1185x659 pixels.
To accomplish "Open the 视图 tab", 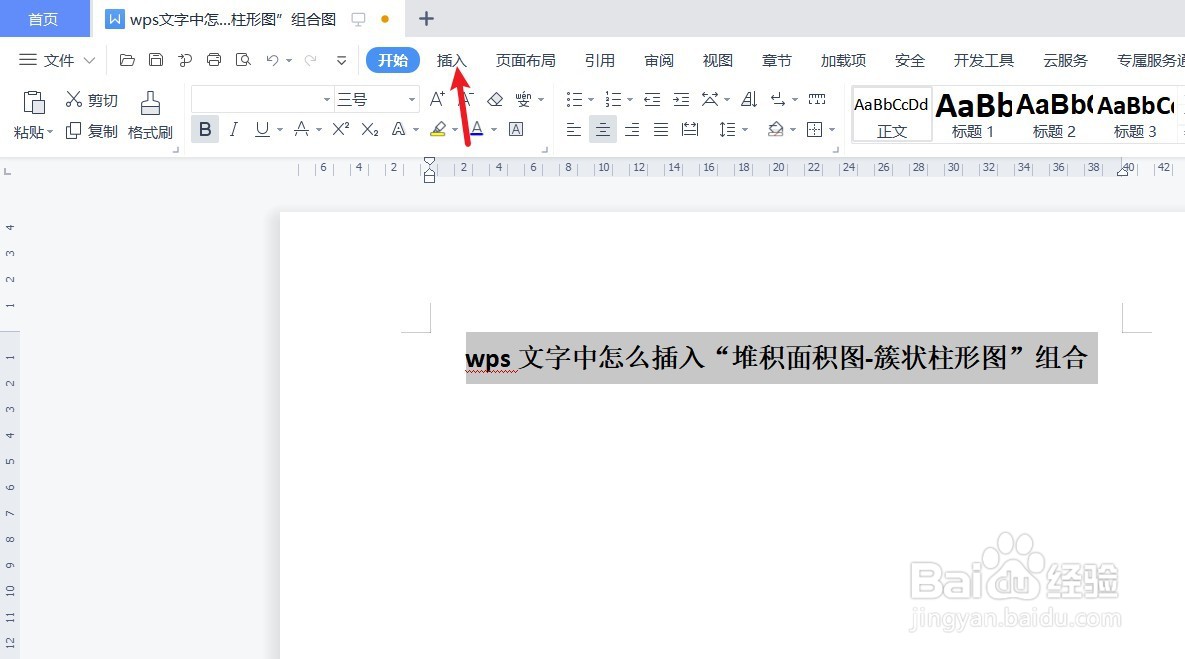I will [x=717, y=60].
